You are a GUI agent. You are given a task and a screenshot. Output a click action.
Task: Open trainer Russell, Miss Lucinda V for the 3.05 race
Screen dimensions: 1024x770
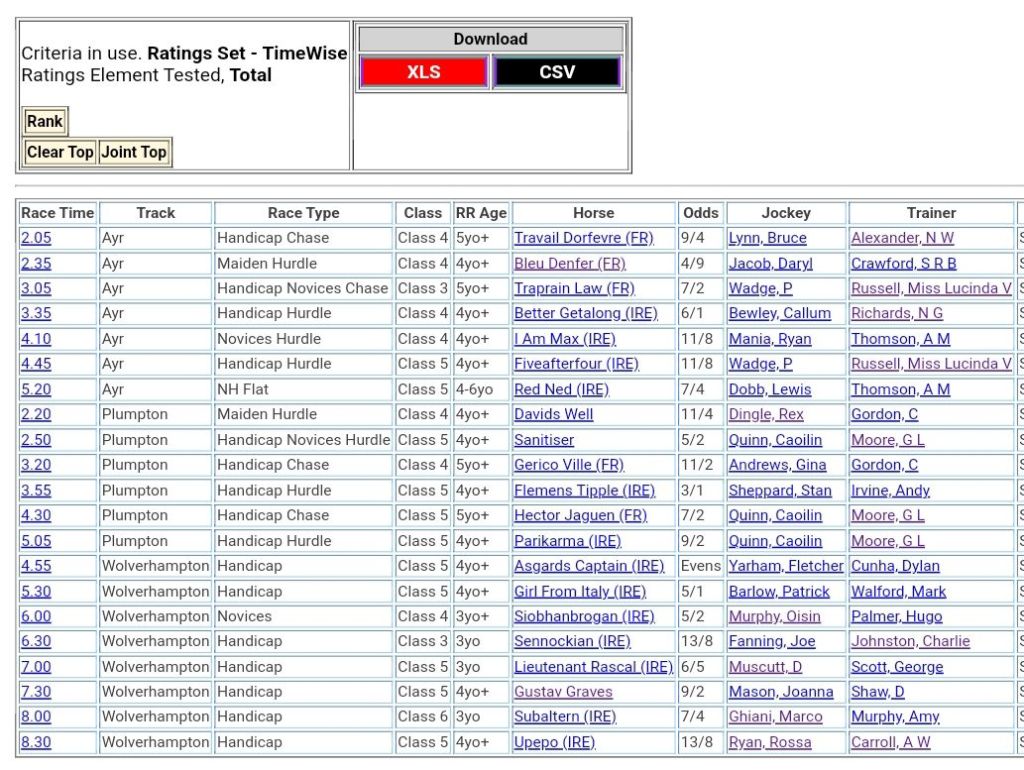tap(931, 288)
